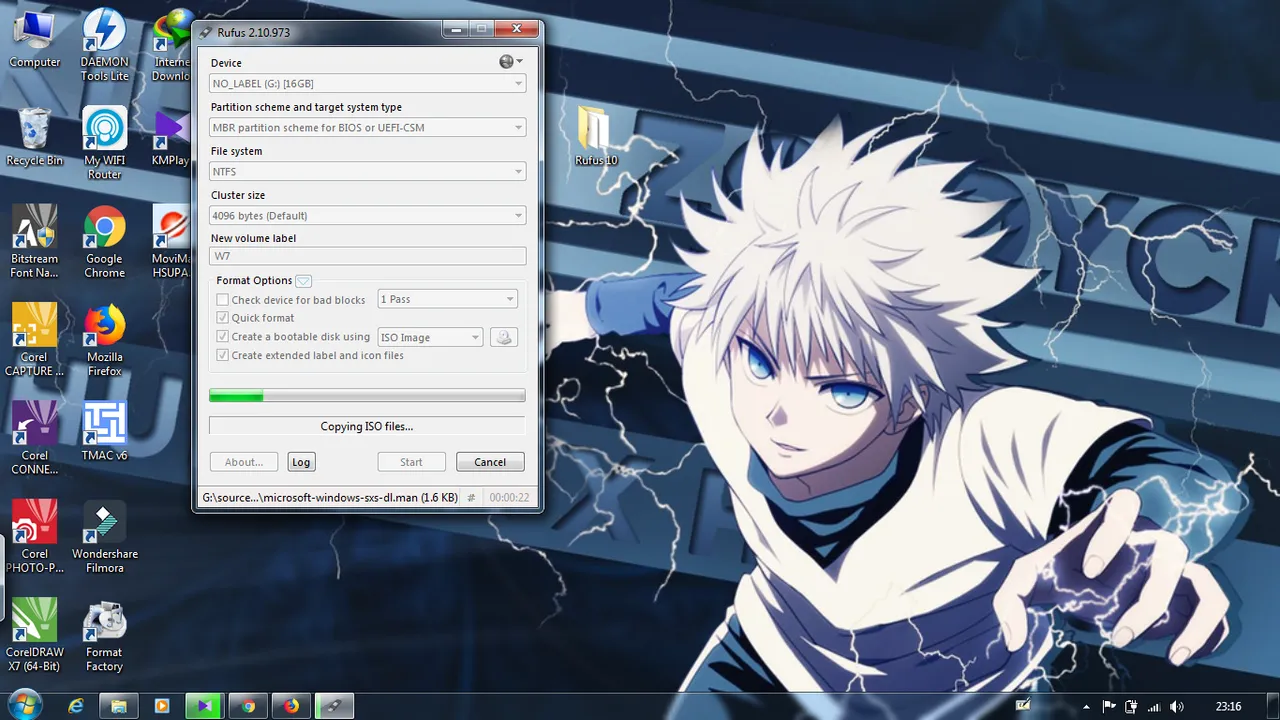
Task: Open the Windows Start menu orb
Action: (x=24, y=705)
